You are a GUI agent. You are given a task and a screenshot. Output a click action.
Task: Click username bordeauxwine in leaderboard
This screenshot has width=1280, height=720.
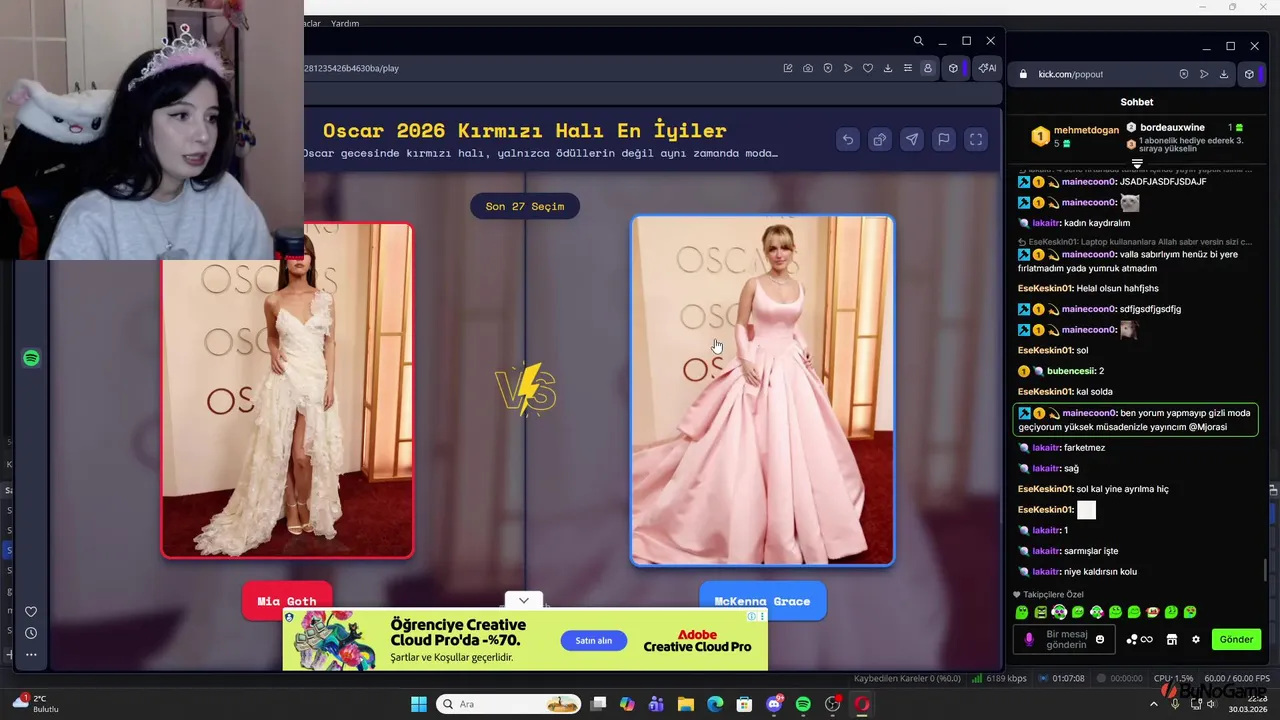pos(1172,127)
